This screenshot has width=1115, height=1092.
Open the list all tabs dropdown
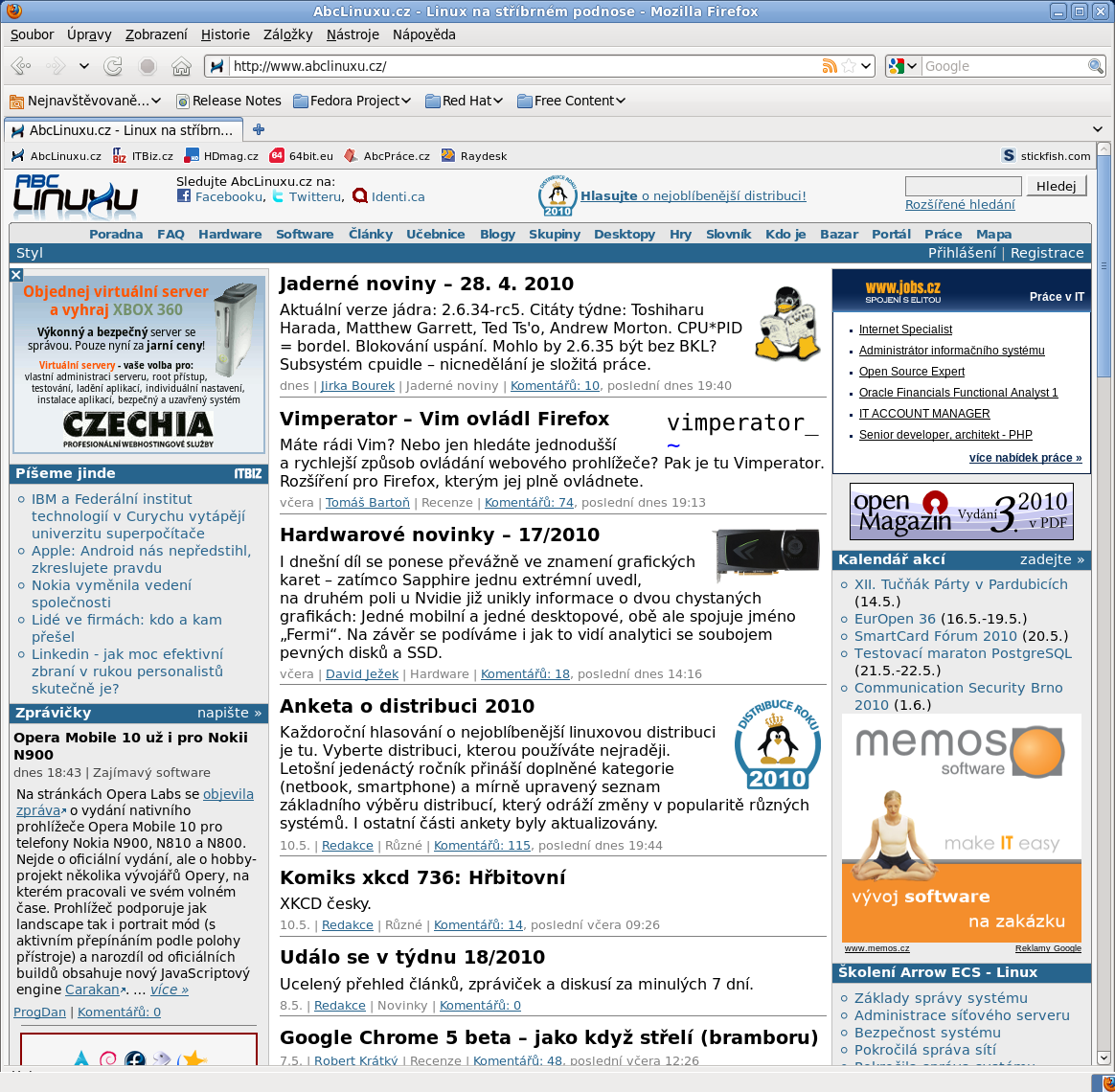coord(1097,129)
